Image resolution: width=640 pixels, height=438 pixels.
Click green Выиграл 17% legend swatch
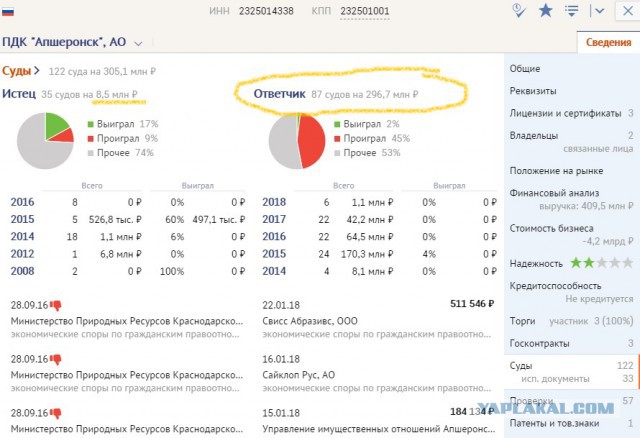pos(91,124)
